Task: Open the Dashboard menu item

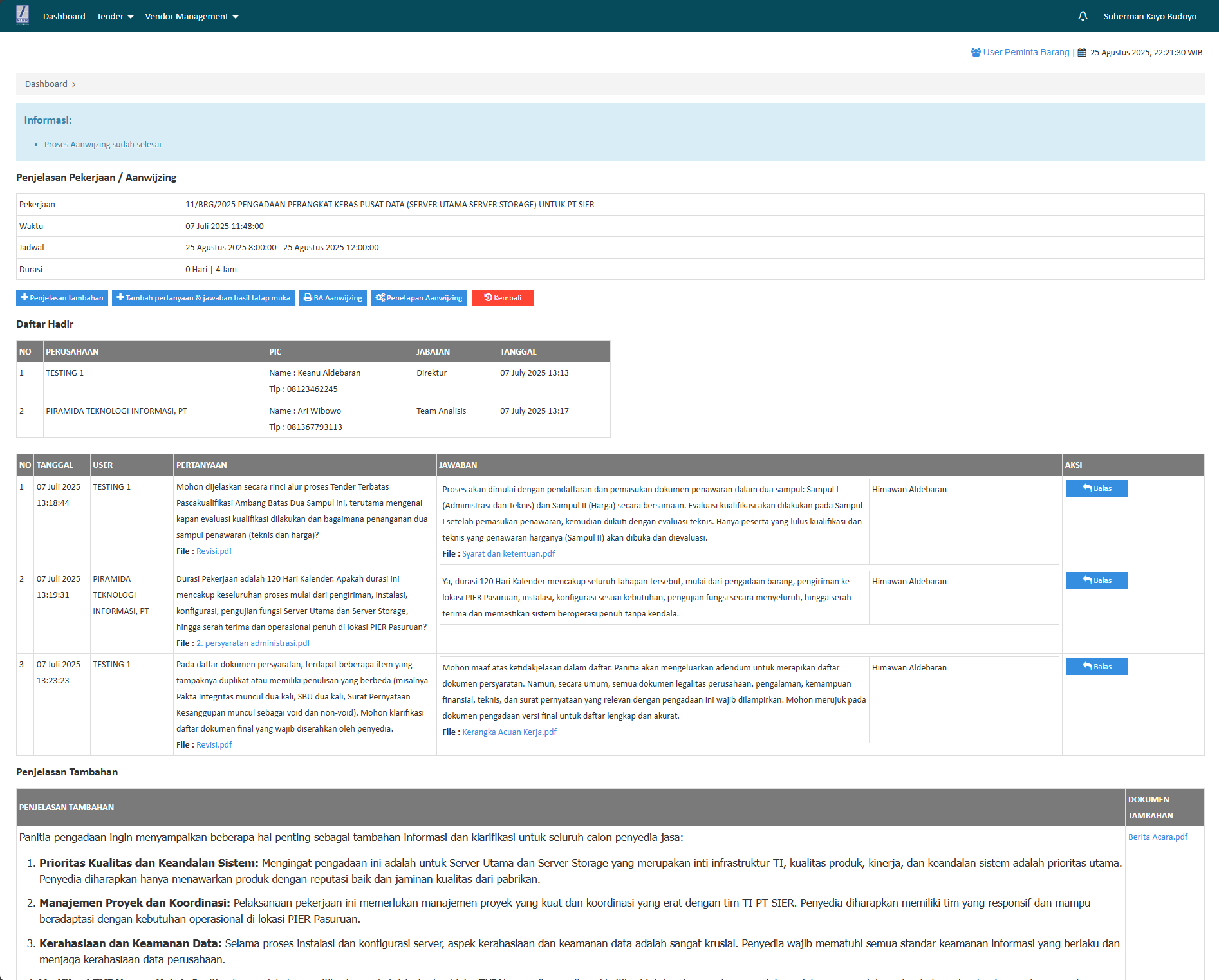Action: [x=64, y=16]
